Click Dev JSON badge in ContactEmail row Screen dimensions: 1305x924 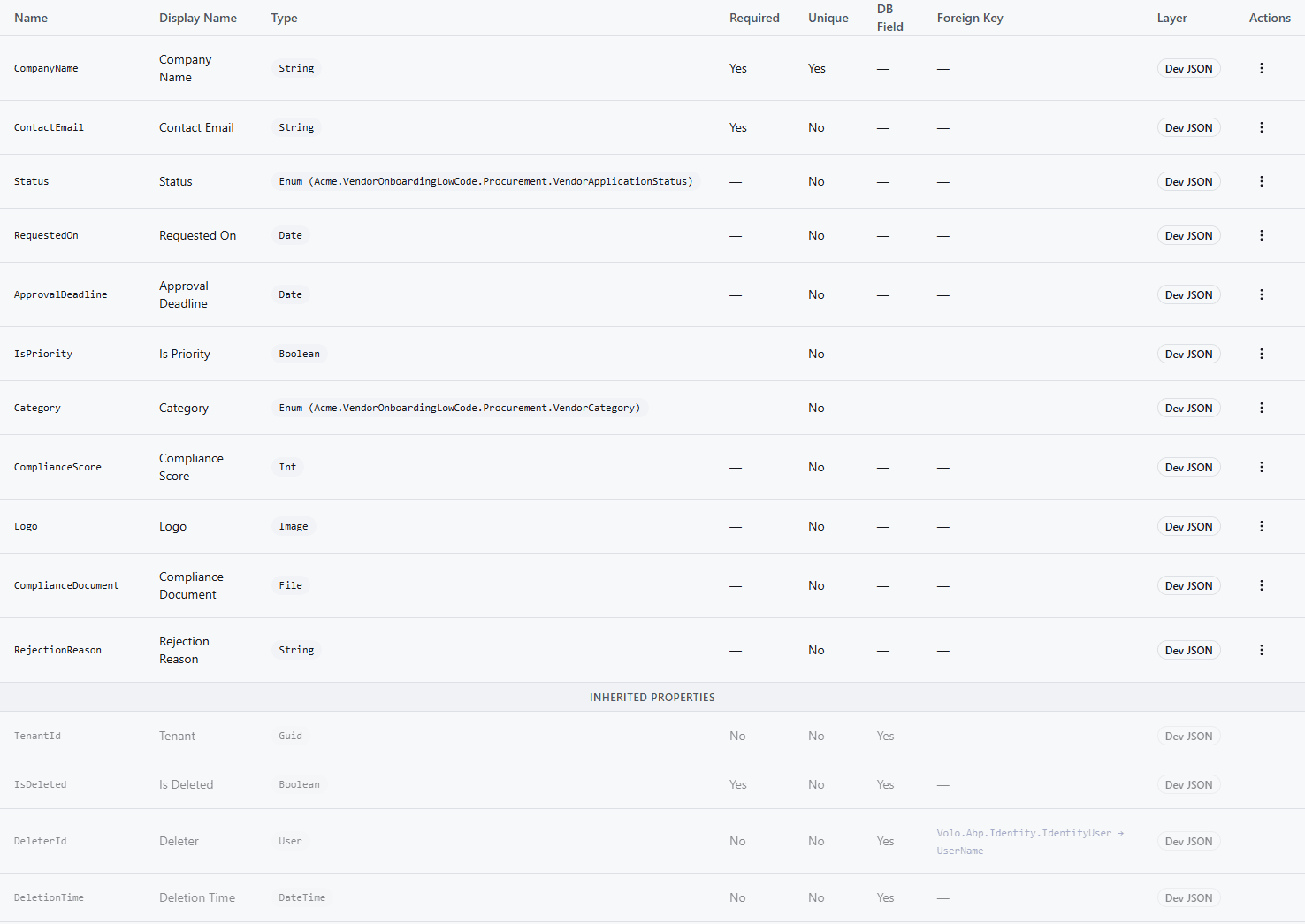(x=1188, y=127)
